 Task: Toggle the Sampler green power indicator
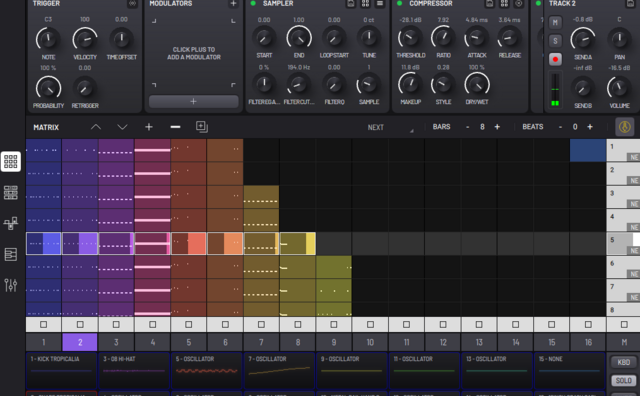(x=253, y=3)
